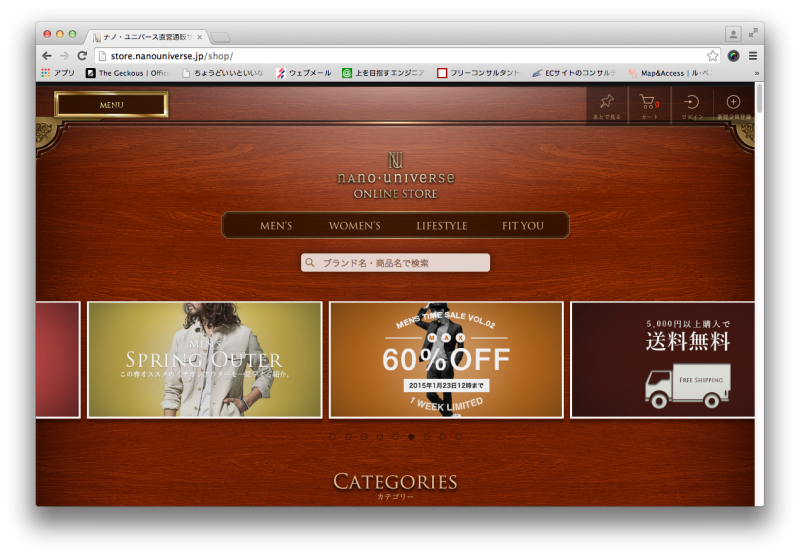The width and height of the screenshot is (800, 556).
Task: Open the WOMEN'S navigation tab
Action: [354, 226]
